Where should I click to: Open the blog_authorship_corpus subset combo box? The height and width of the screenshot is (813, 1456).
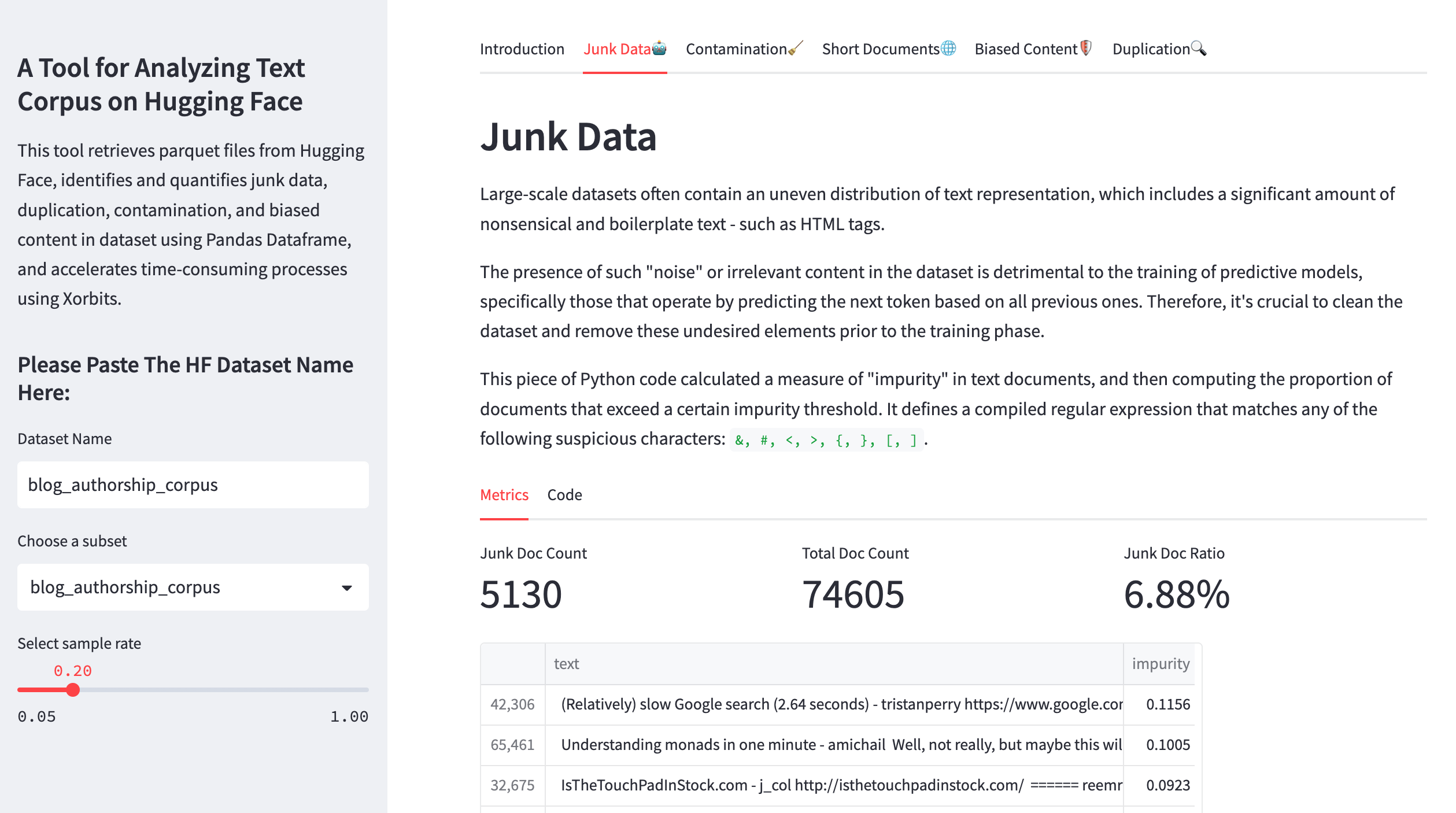coord(173,587)
